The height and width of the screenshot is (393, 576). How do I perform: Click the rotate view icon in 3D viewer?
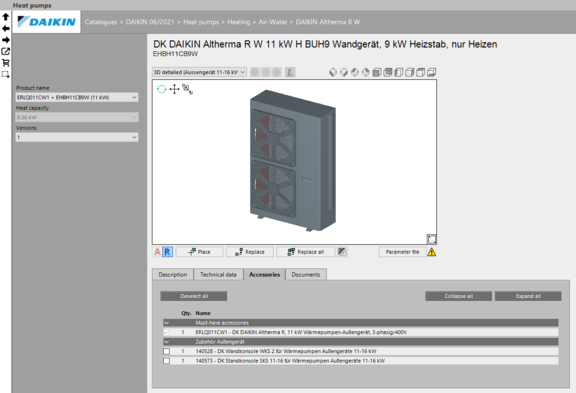pos(161,89)
